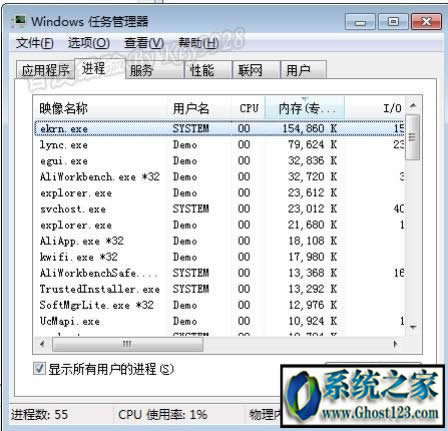Viewport: 448px width, 431px height.
Task: Select the UcMapi.exe process row
Action: (x=219, y=321)
